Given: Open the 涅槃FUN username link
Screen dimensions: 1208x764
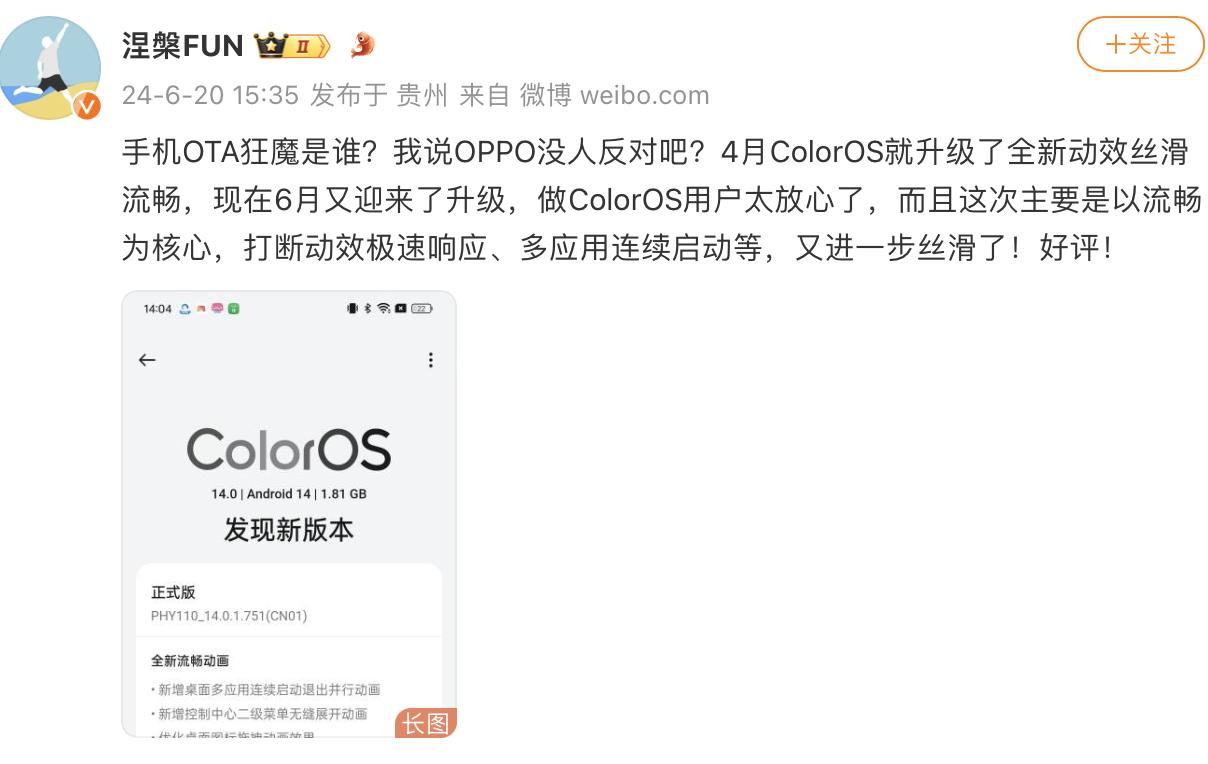Looking at the screenshot, I should tap(183, 45).
